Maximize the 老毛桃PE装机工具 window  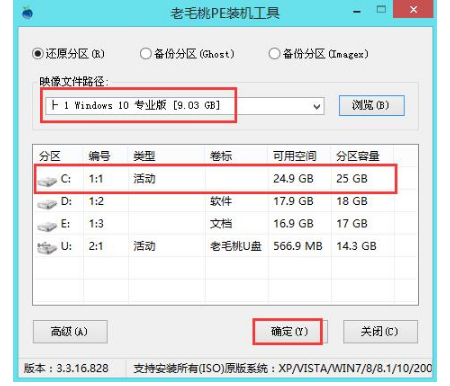[381, 10]
